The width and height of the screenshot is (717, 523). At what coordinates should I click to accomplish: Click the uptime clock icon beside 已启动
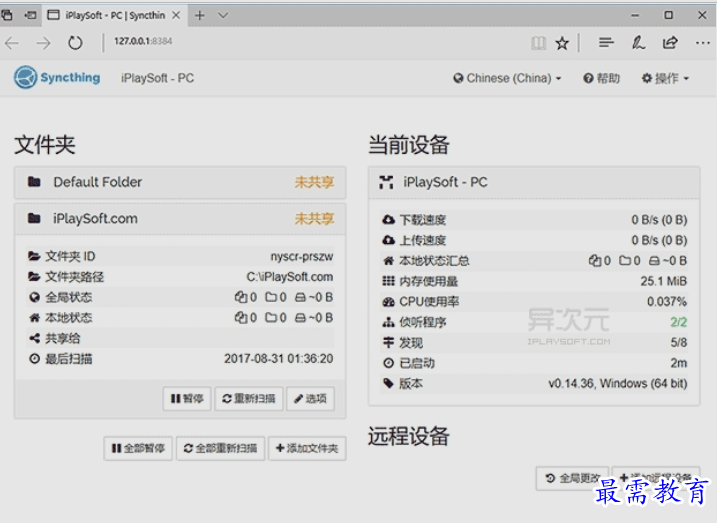(388, 363)
